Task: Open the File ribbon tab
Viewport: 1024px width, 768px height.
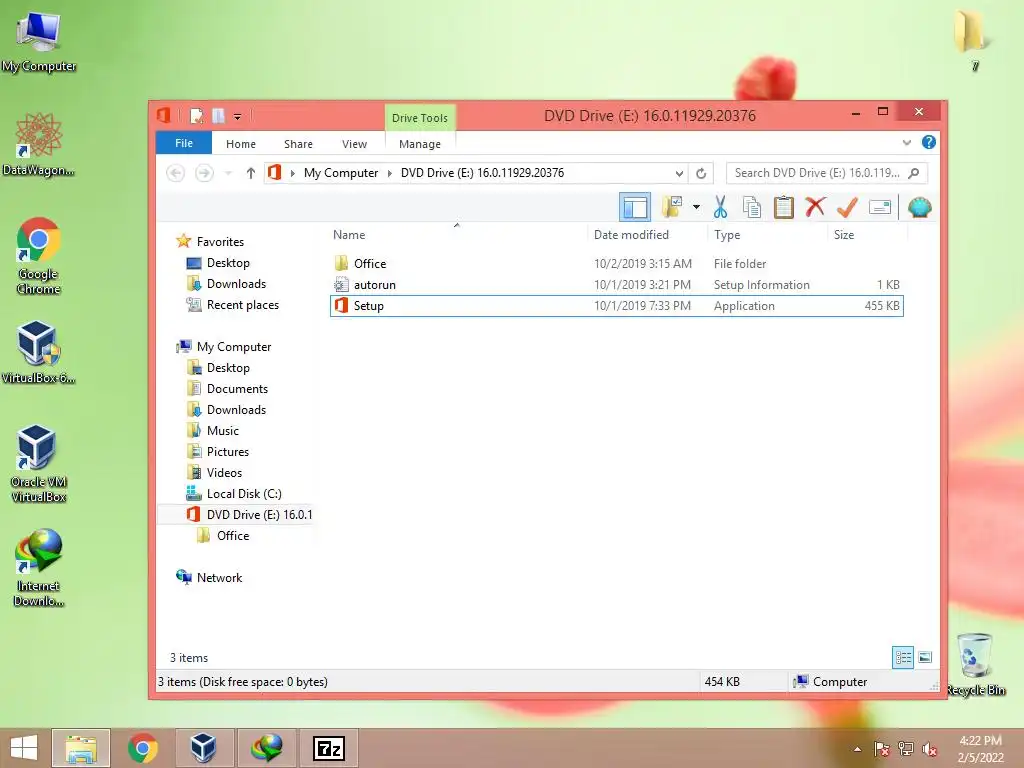Action: (x=184, y=143)
